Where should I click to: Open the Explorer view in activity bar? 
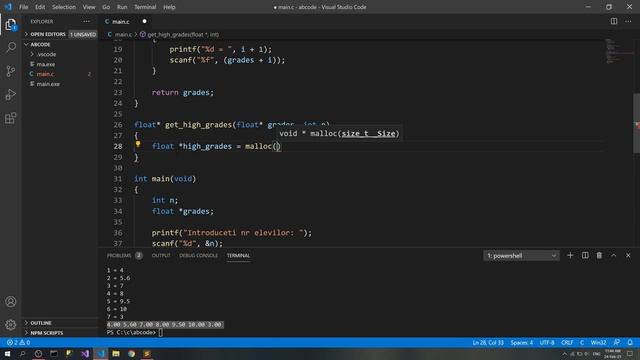click(x=11, y=24)
